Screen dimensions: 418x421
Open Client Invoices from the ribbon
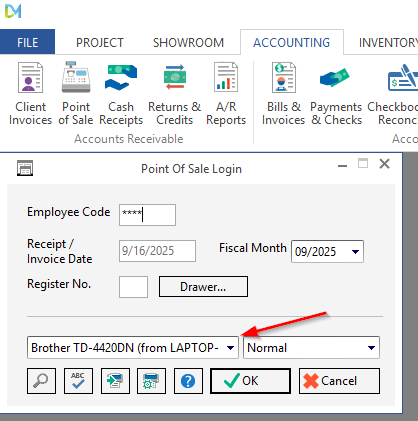[x=30, y=94]
